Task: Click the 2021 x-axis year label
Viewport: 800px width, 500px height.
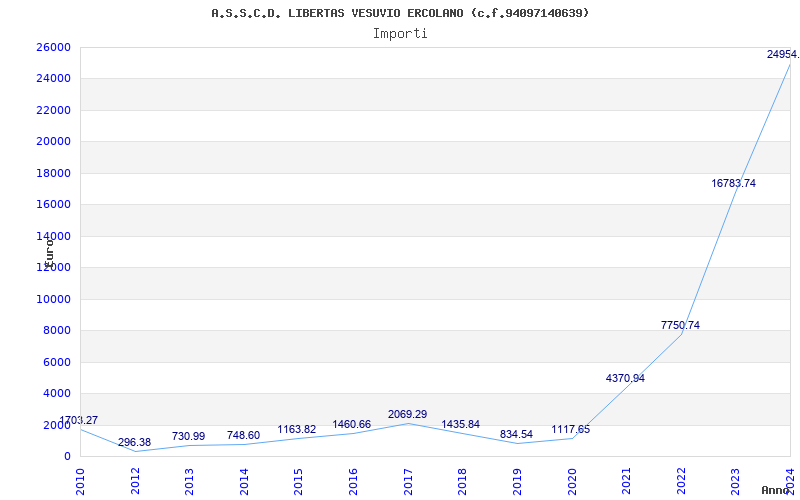Action: click(626, 481)
